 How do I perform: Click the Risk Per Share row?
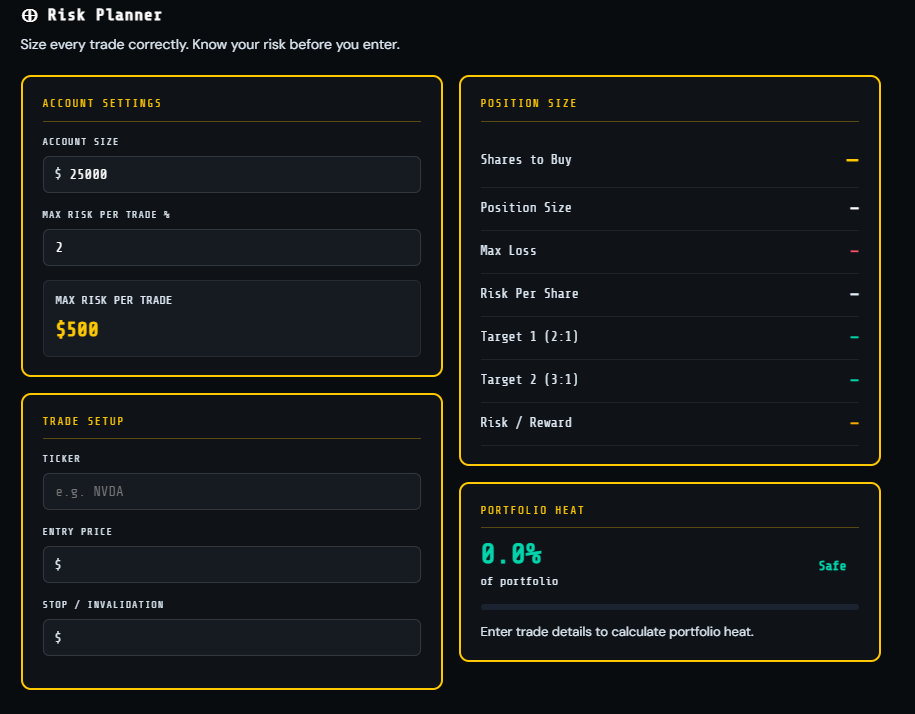(669, 295)
